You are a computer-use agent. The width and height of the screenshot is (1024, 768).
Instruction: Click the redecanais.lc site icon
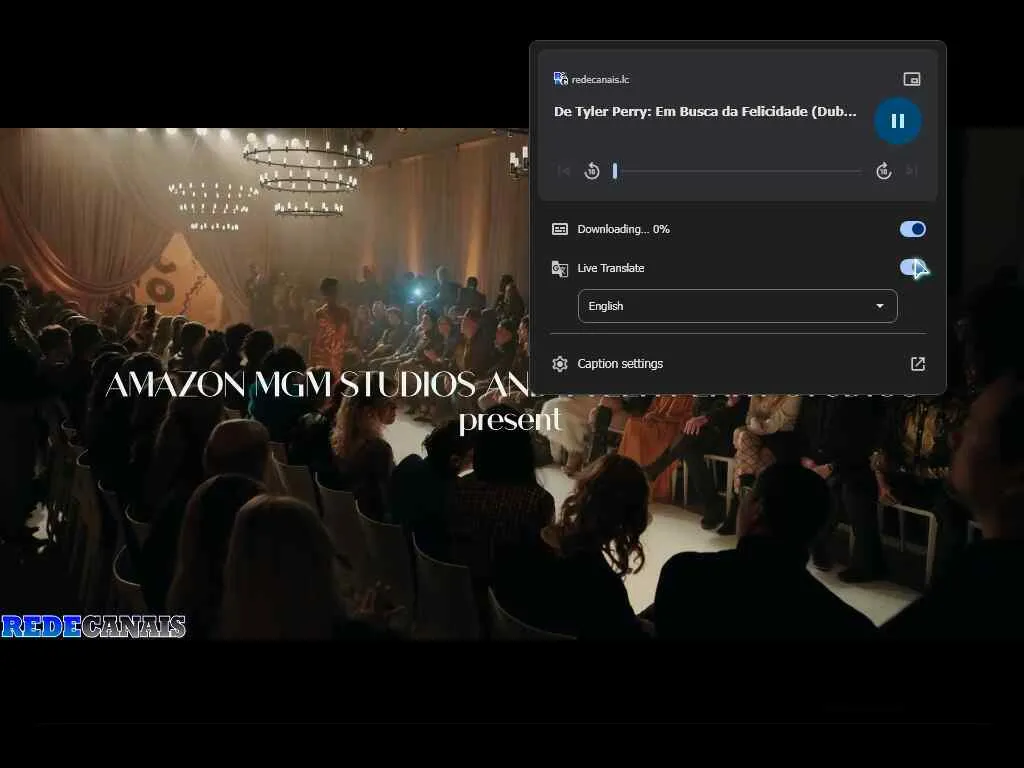point(560,79)
